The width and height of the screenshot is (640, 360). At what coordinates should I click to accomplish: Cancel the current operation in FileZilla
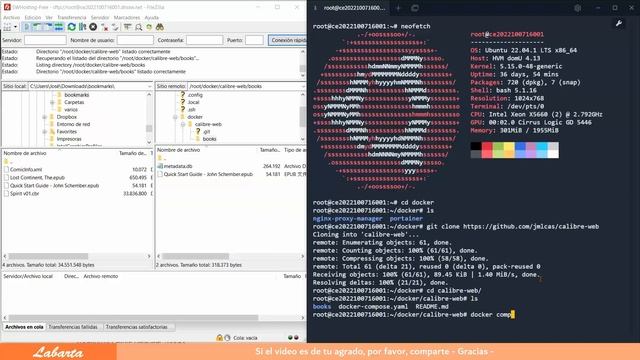(x=93, y=27)
